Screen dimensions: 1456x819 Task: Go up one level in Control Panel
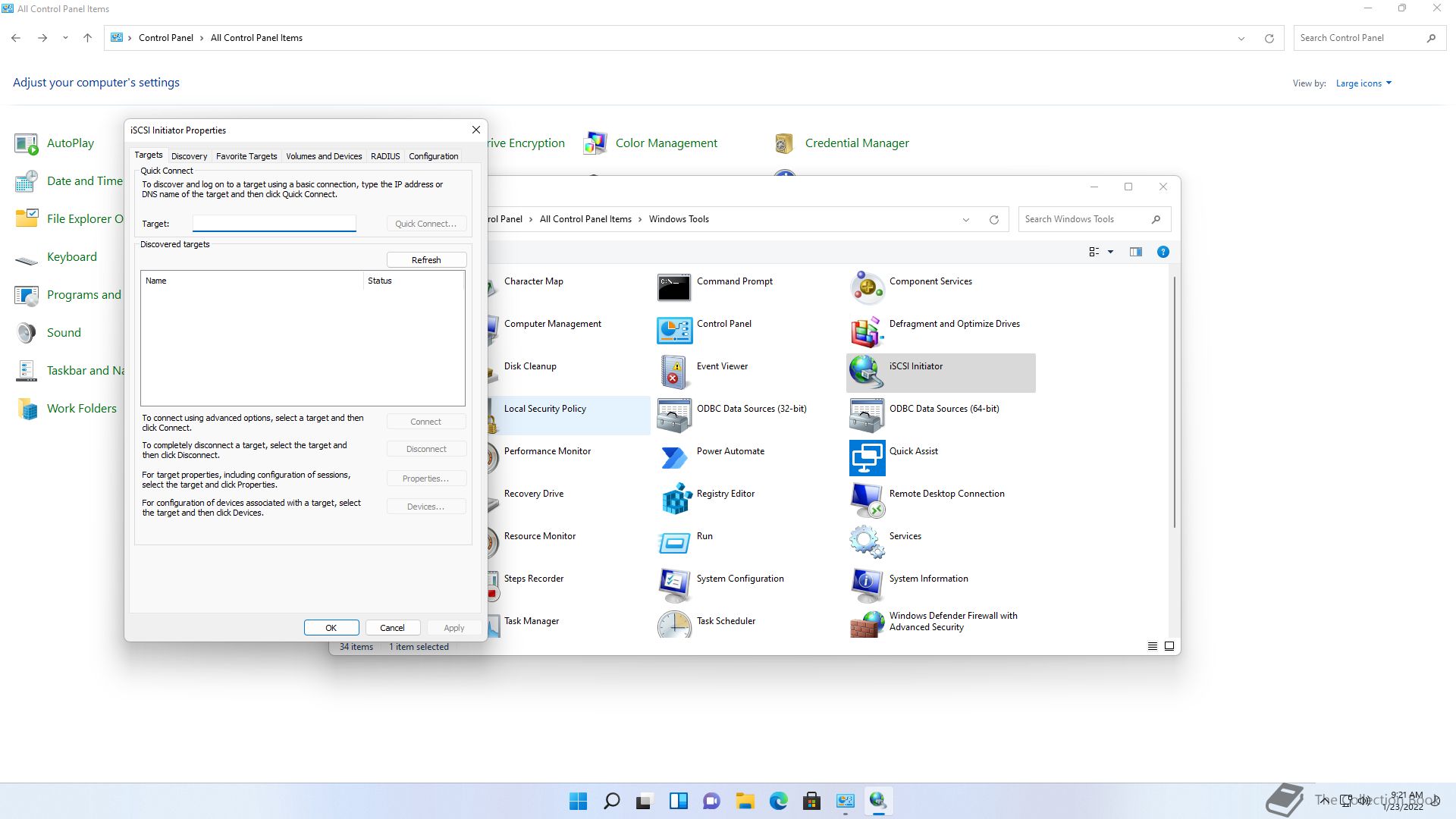[87, 38]
